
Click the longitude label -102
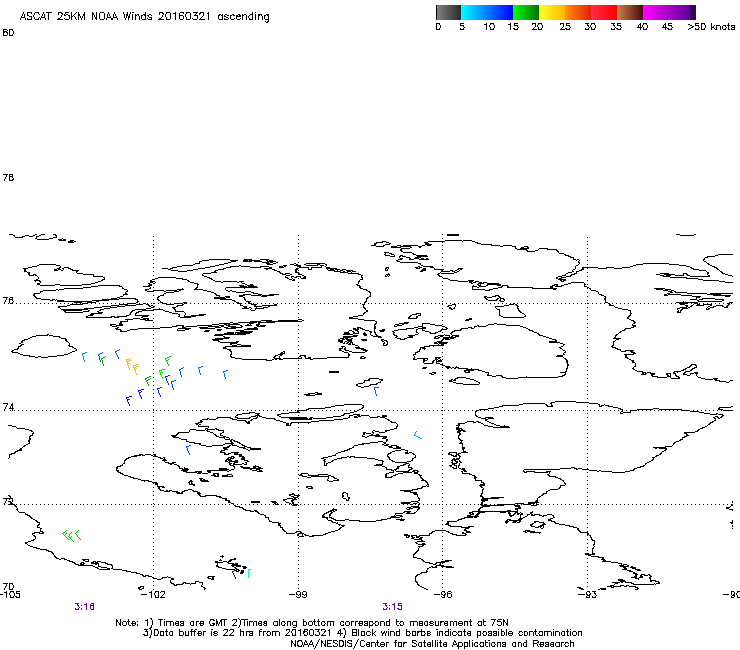coord(153,595)
